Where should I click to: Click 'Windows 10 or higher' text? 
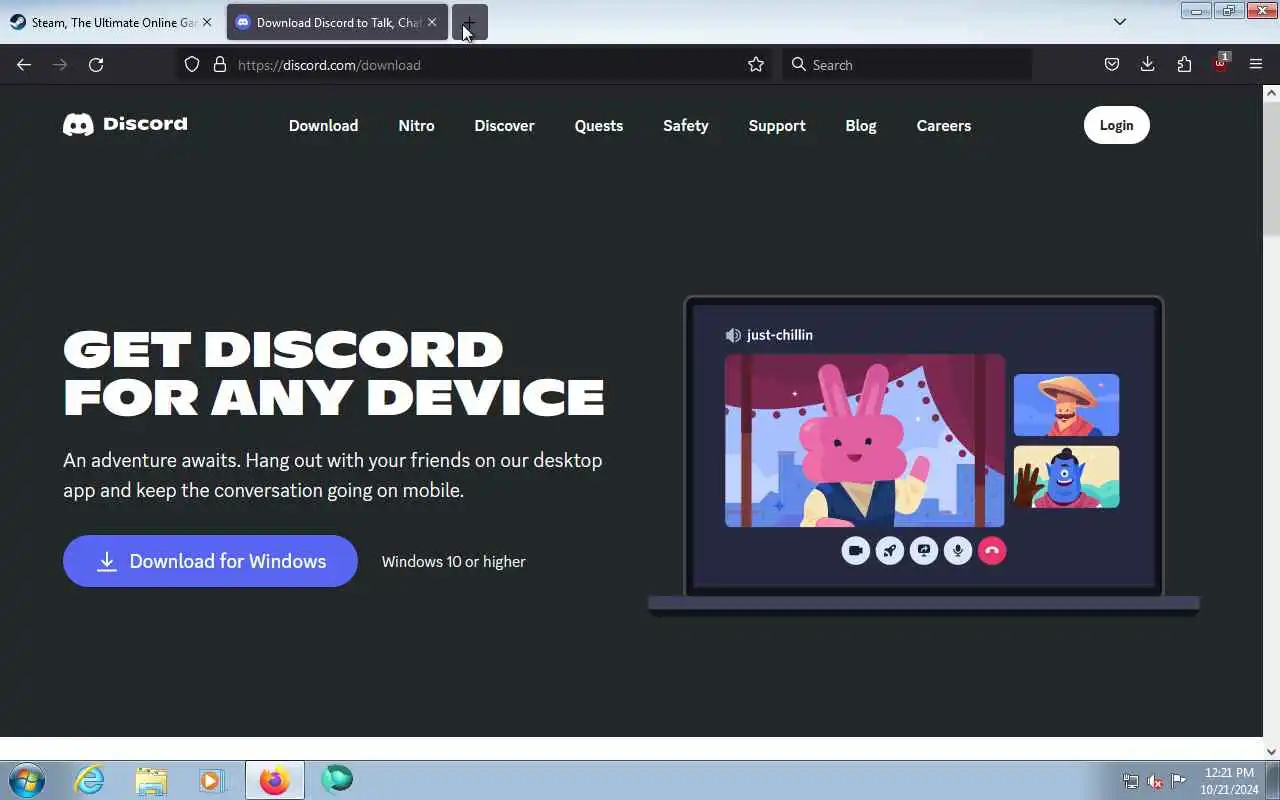tap(453, 562)
